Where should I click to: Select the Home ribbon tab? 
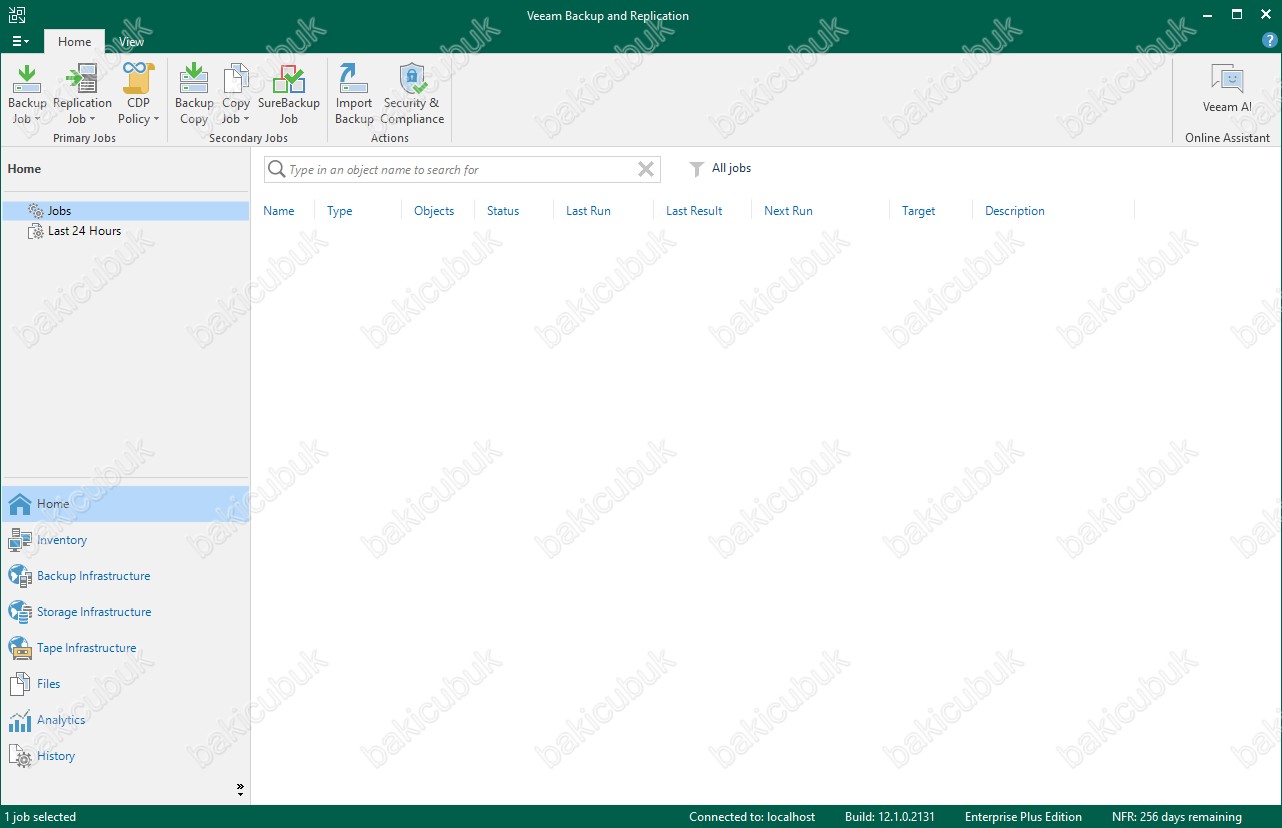point(74,42)
